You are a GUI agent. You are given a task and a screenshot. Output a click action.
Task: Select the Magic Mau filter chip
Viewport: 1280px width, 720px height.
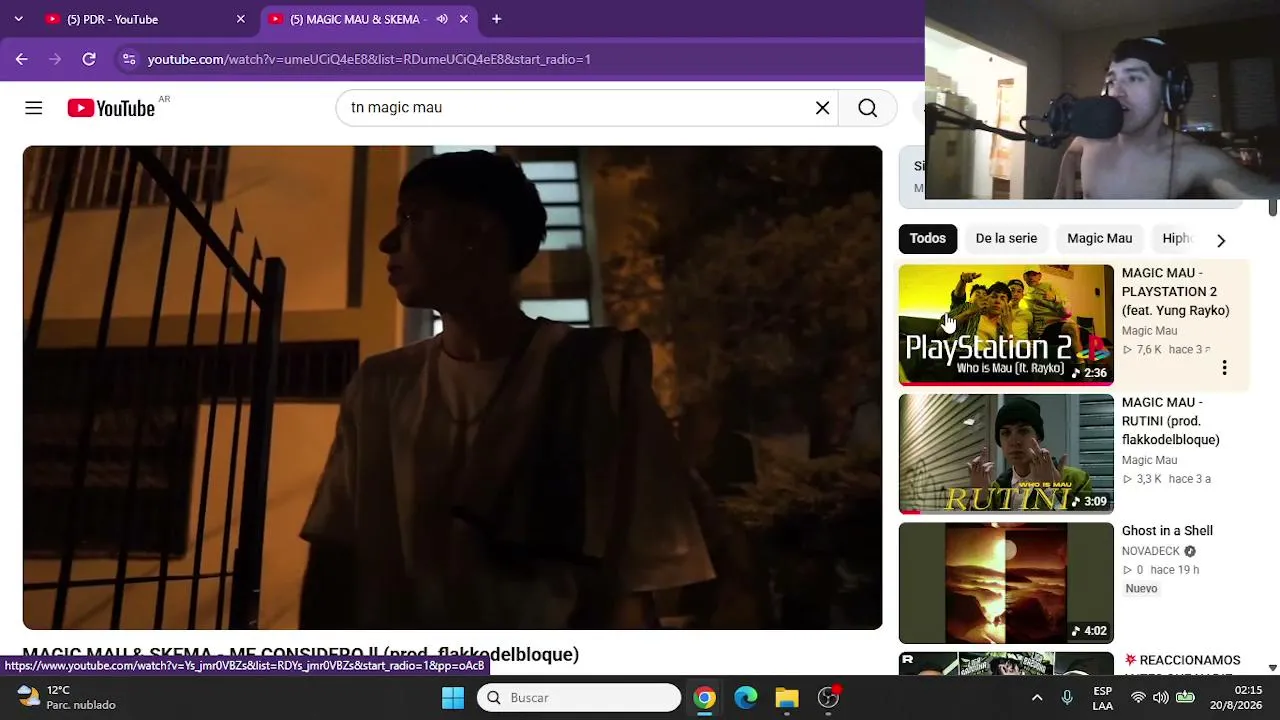pos(1099,238)
